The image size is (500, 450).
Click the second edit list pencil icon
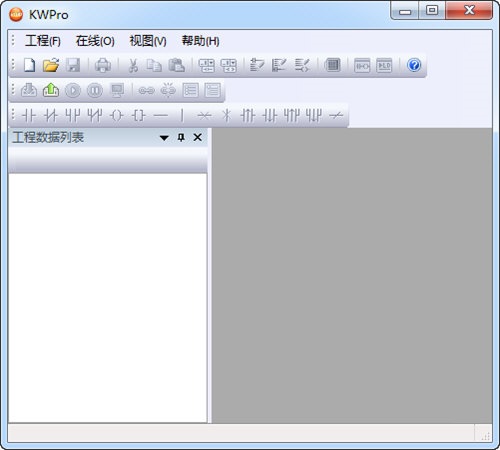pyautogui.click(x=279, y=65)
